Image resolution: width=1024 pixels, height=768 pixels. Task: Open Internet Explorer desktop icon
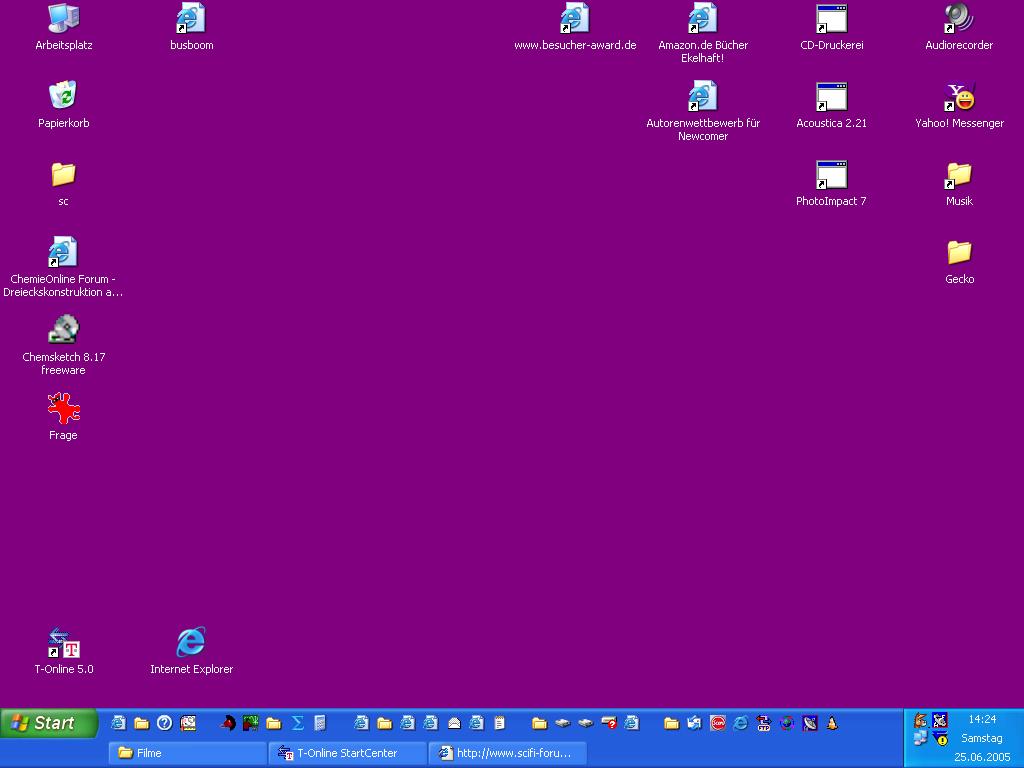[x=191, y=643]
